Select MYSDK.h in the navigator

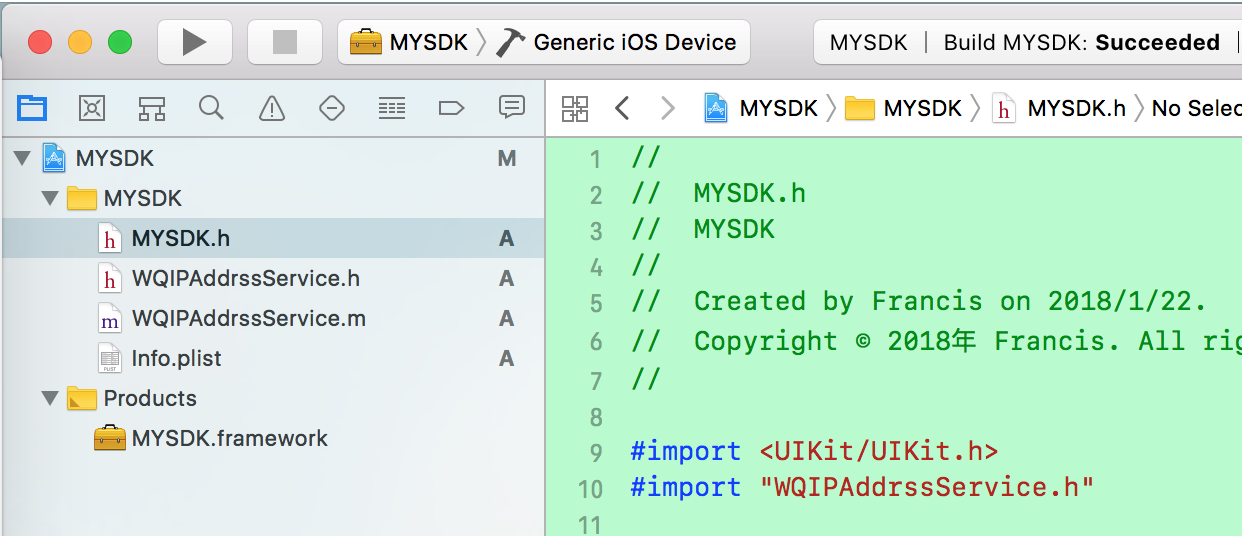pos(272,238)
